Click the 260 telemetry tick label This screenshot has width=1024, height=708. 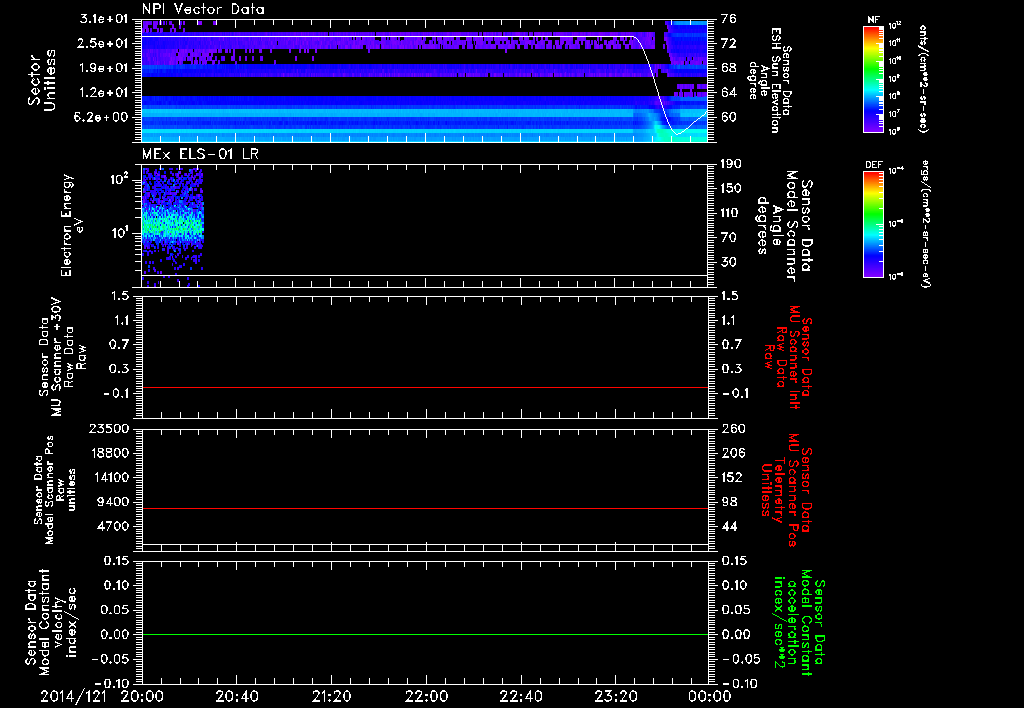coord(733,428)
